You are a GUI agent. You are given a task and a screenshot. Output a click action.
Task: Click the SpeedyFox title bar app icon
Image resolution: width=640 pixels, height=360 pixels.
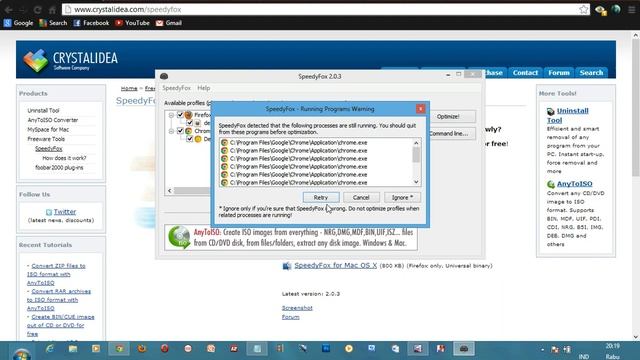point(164,76)
